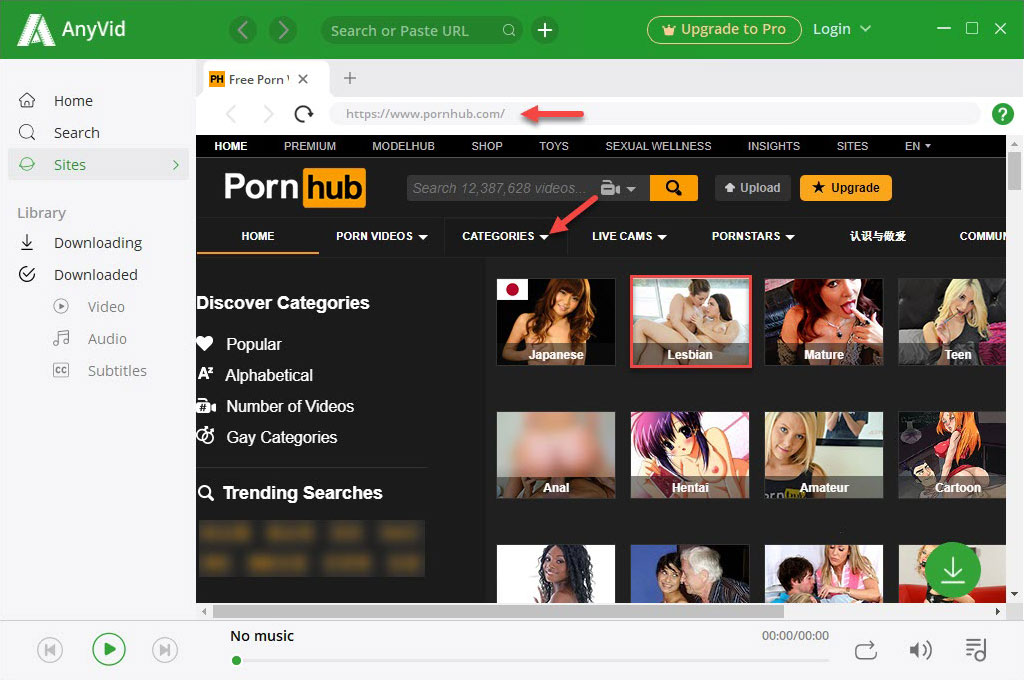Click the Upgrade to Pro button
The height and width of the screenshot is (680, 1024).
click(724, 29)
